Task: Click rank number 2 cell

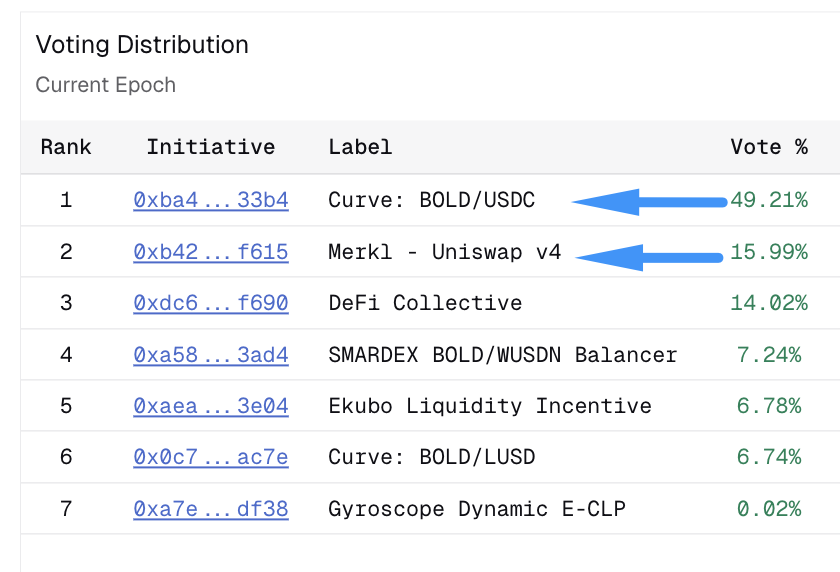Action: coord(66,252)
